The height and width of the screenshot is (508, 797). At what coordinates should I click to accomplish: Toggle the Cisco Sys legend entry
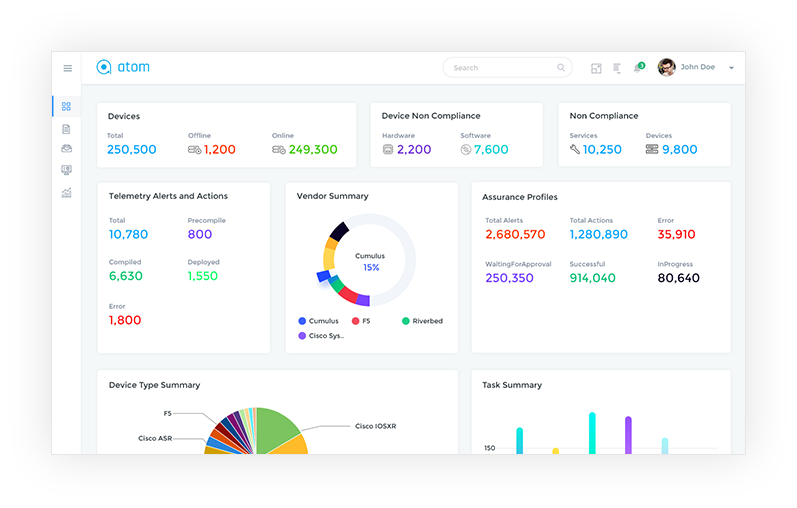tap(321, 336)
